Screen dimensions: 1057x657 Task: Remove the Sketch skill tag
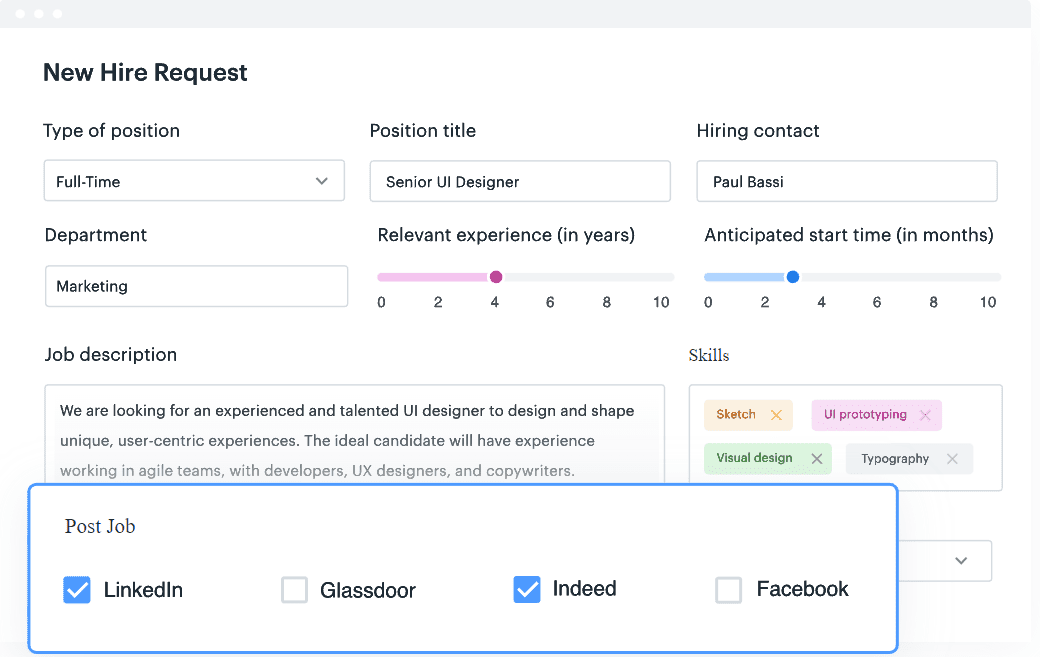click(x=776, y=415)
